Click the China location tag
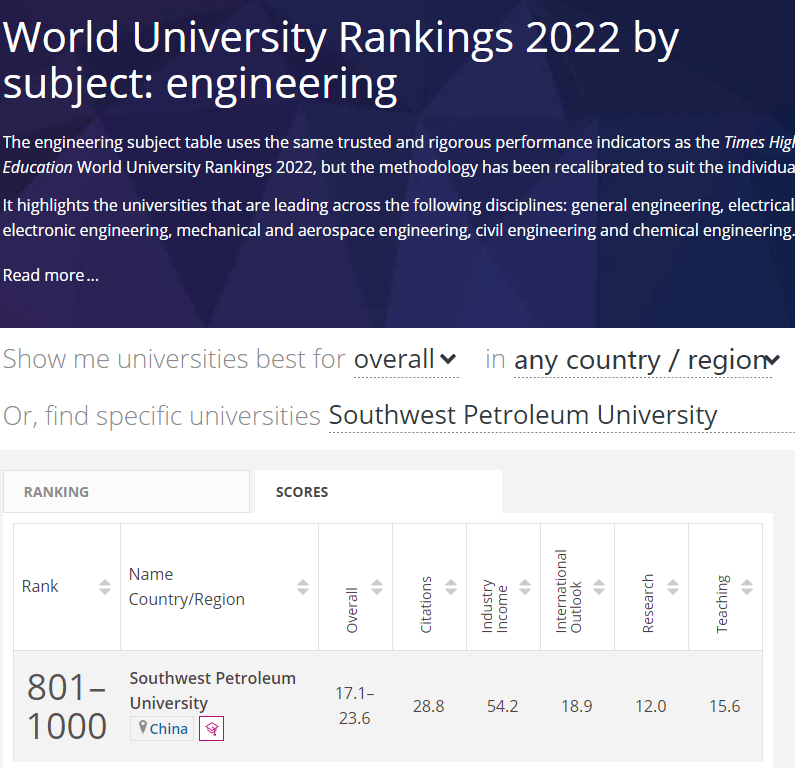 tap(162, 728)
